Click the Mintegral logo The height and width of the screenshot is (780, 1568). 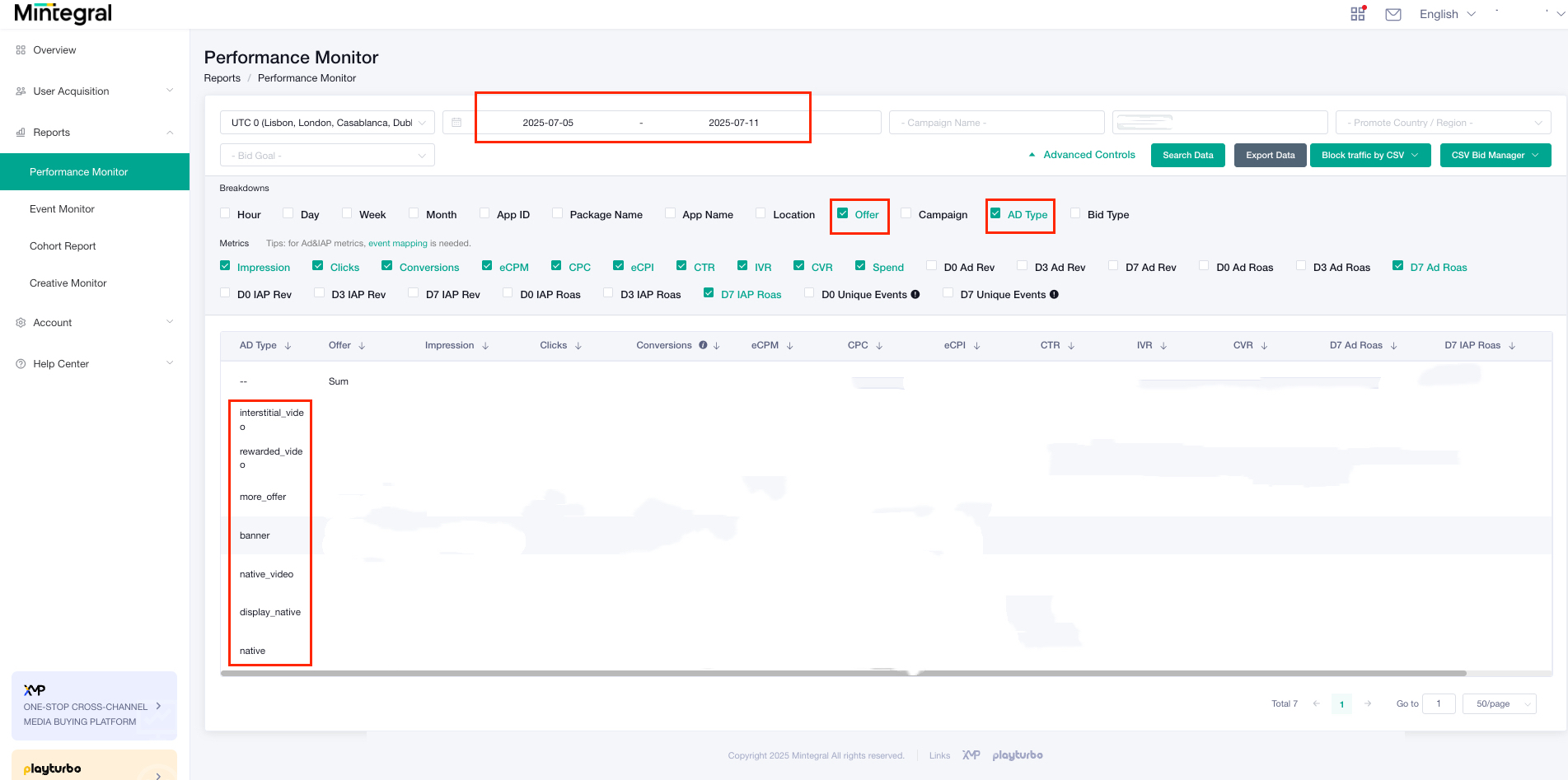[x=63, y=14]
